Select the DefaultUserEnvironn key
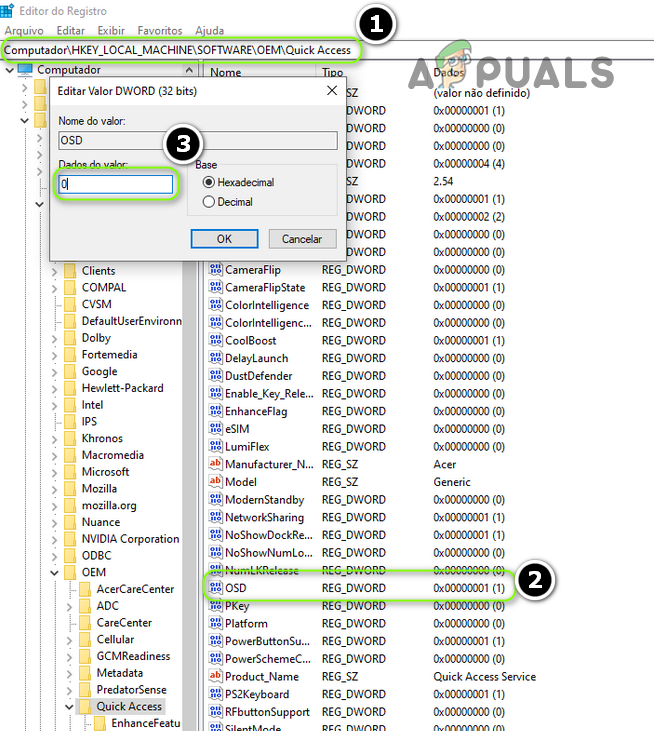 click(x=131, y=321)
